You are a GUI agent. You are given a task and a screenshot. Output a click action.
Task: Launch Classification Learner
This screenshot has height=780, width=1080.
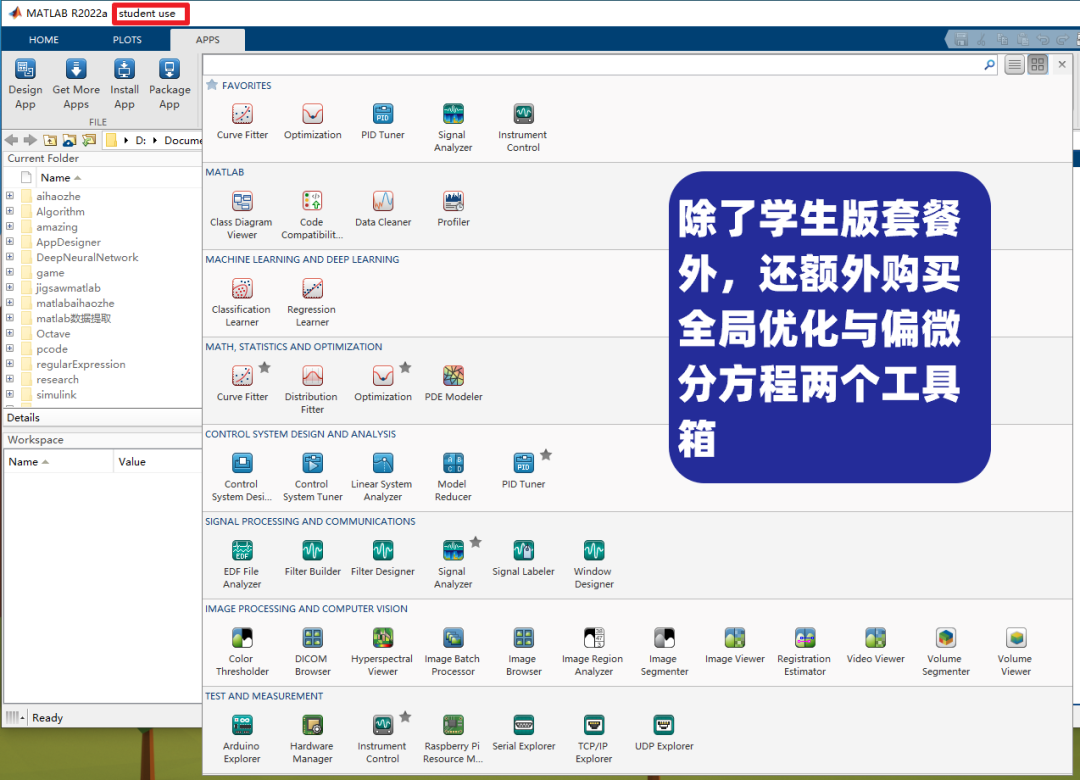pos(241,289)
